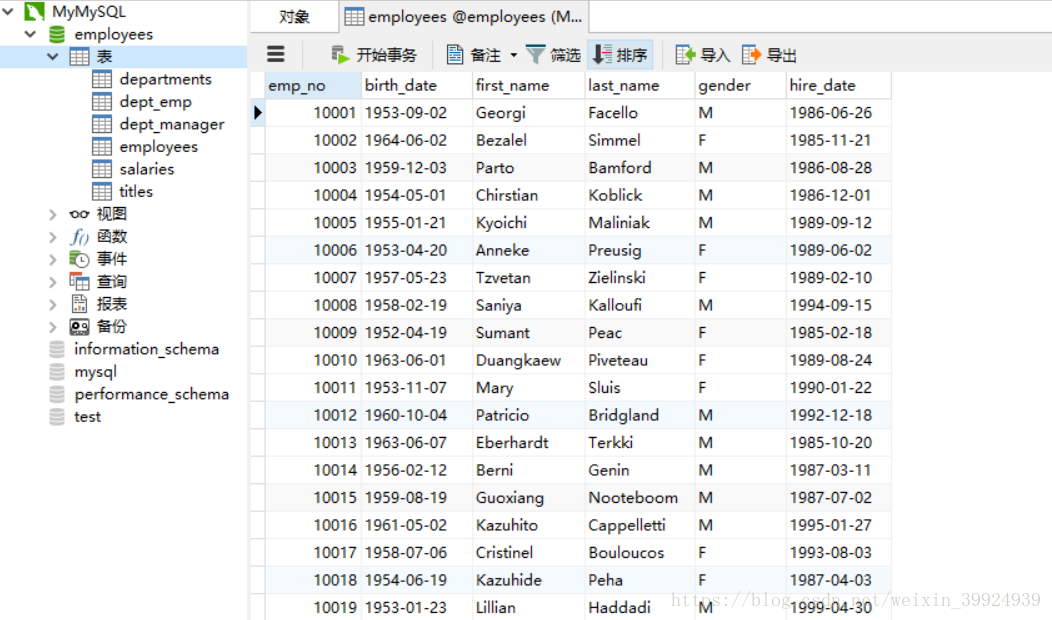Click birth_date cell 1953-04-20

coord(417,250)
